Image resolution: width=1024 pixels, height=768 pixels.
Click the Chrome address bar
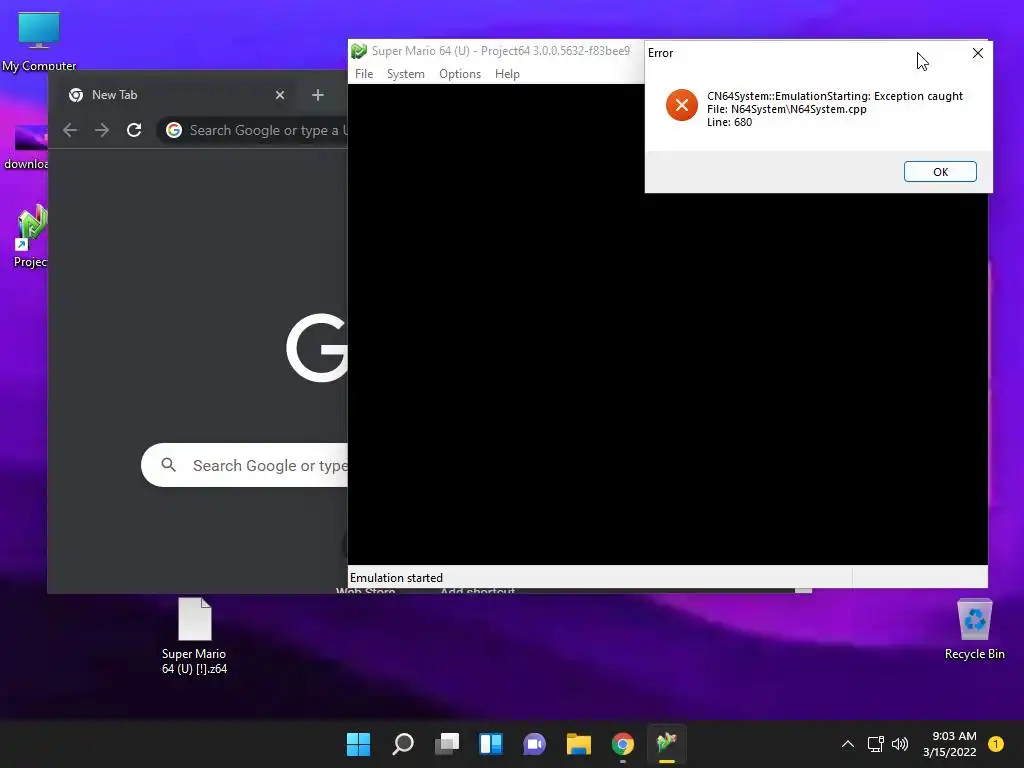pos(253,130)
